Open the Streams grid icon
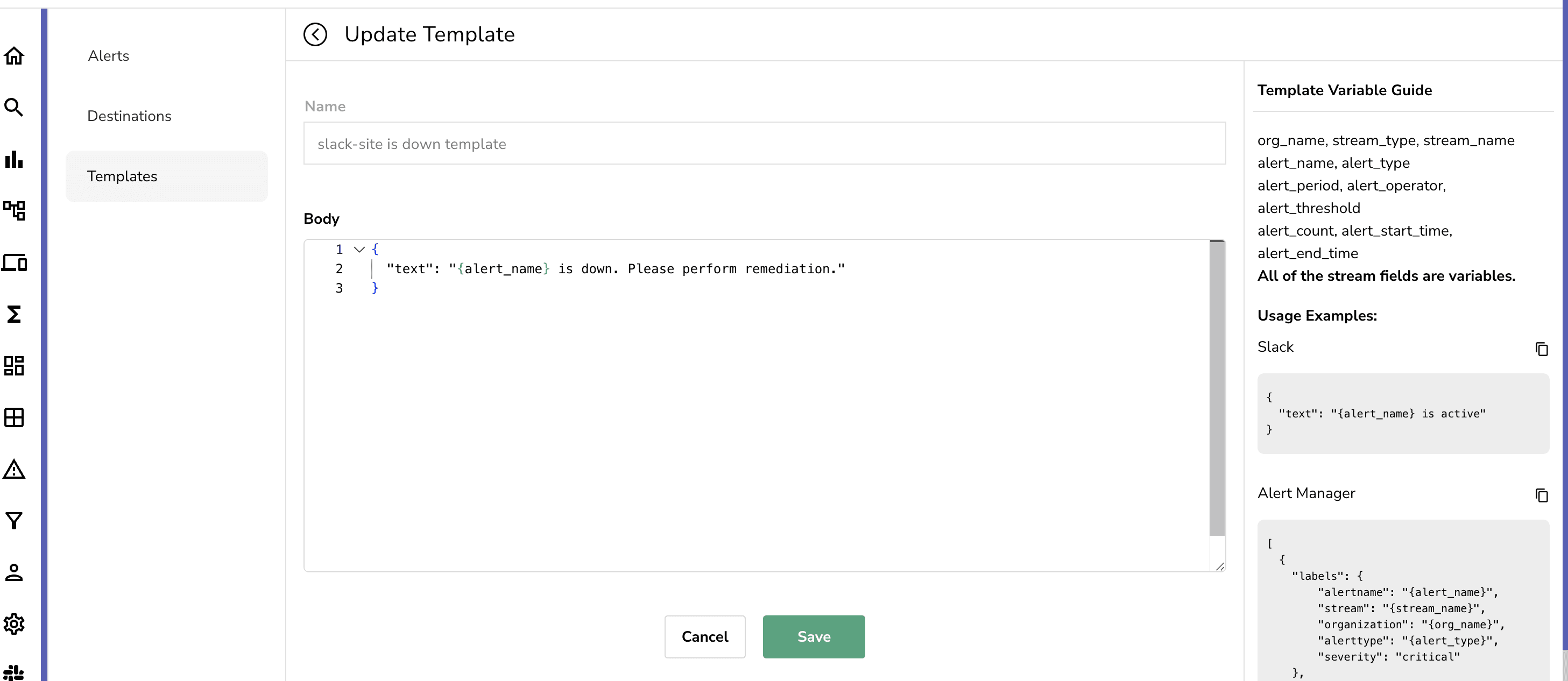The width and height of the screenshot is (1568, 681). pos(14,417)
